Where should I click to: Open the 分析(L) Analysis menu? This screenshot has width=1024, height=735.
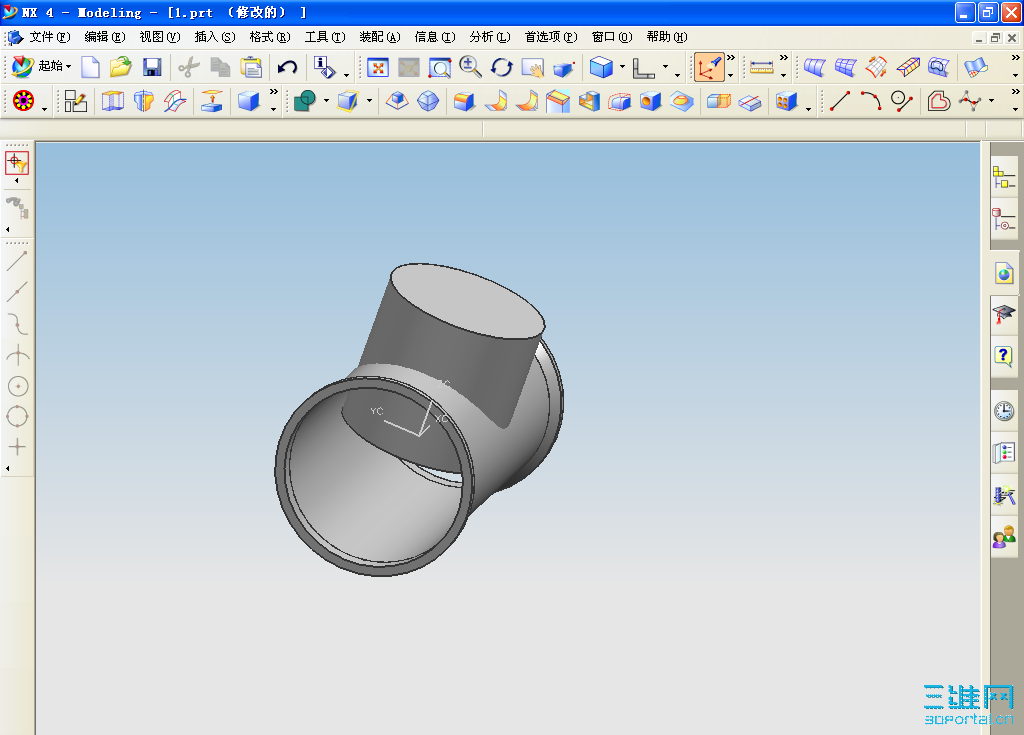[x=489, y=37]
